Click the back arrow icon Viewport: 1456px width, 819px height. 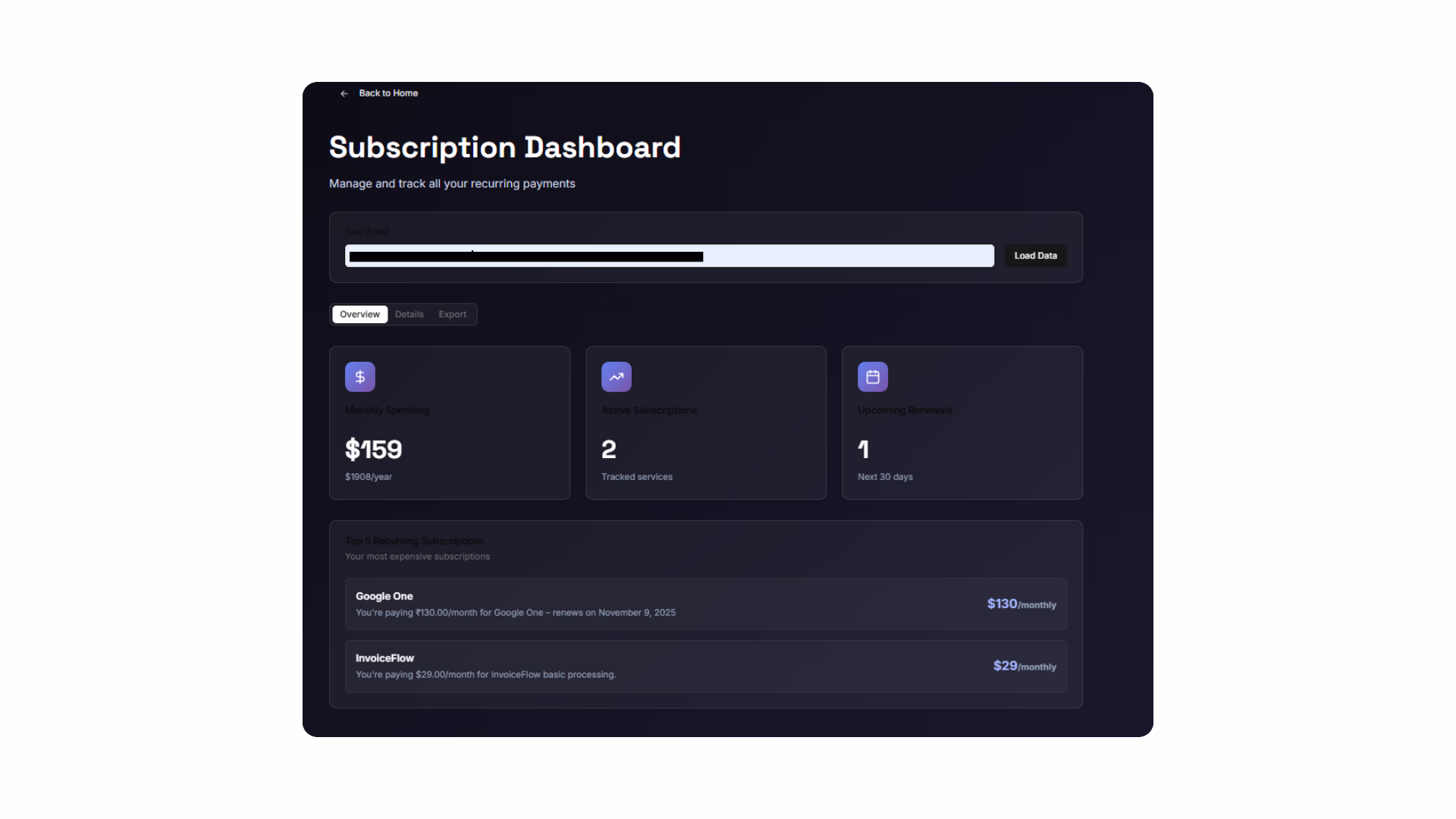coord(344,93)
